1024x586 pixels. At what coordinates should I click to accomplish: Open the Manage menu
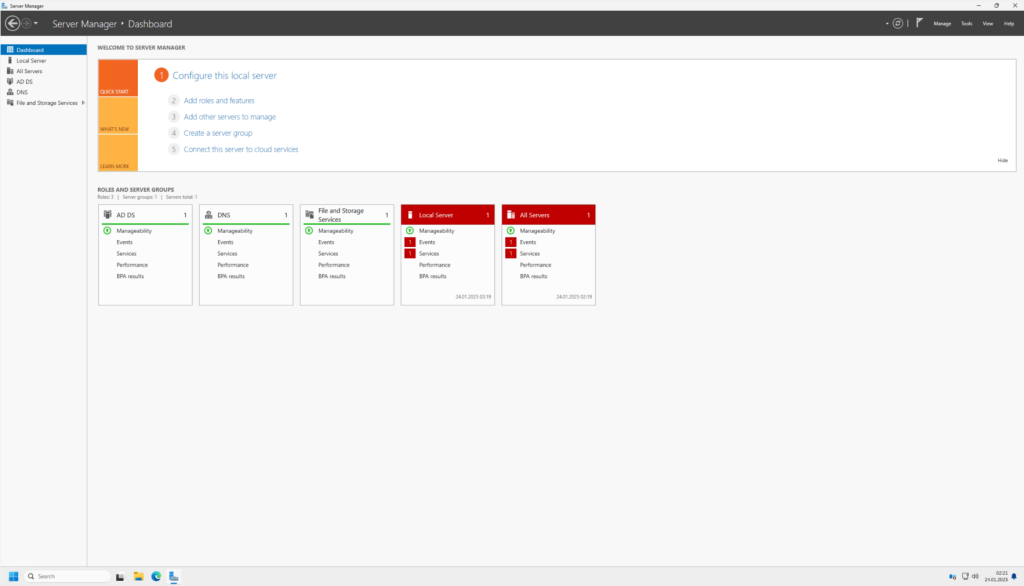942,24
